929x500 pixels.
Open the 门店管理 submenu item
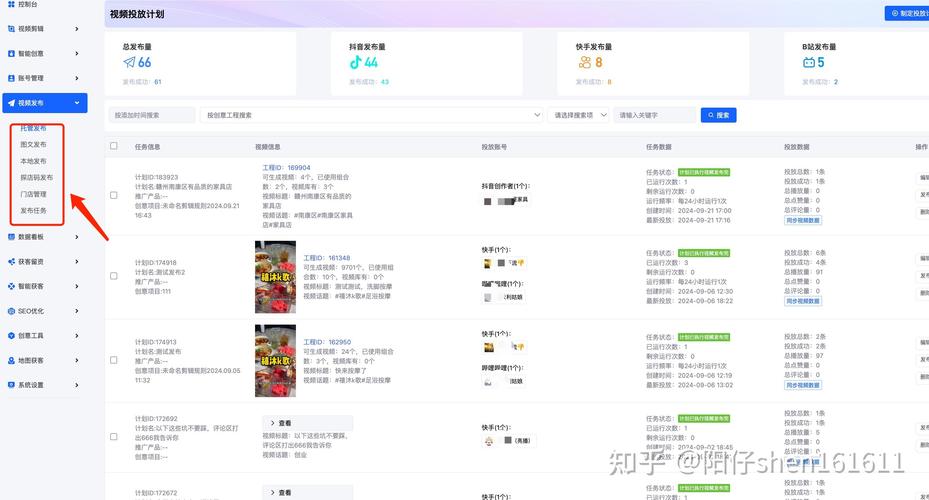[x=33, y=194]
